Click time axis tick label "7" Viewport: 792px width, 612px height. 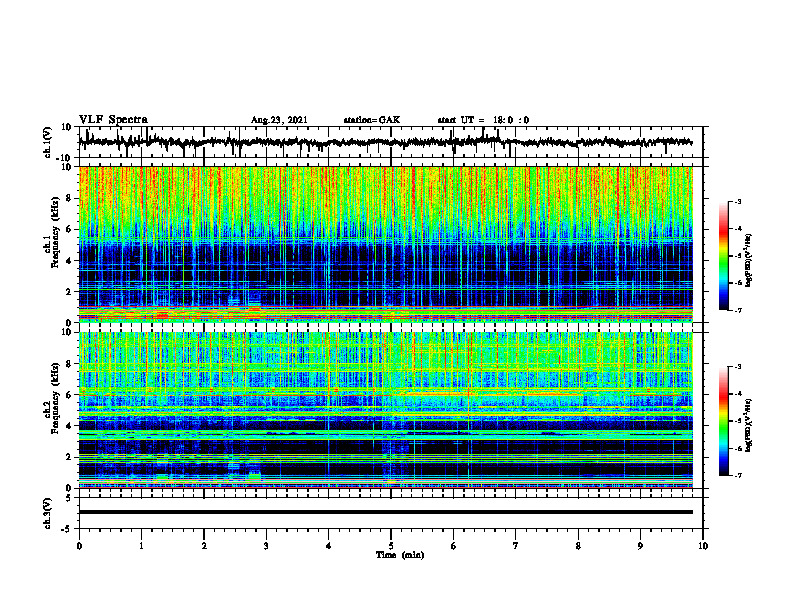516,546
